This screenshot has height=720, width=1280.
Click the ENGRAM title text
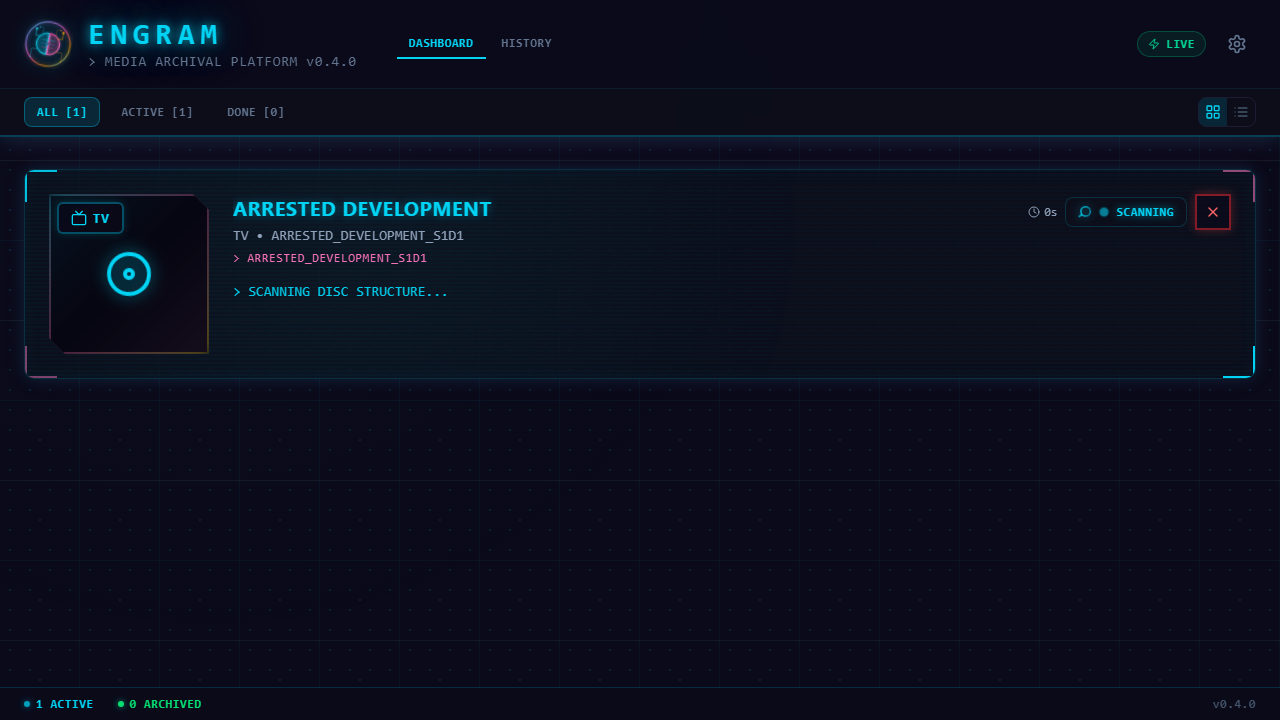pos(154,35)
